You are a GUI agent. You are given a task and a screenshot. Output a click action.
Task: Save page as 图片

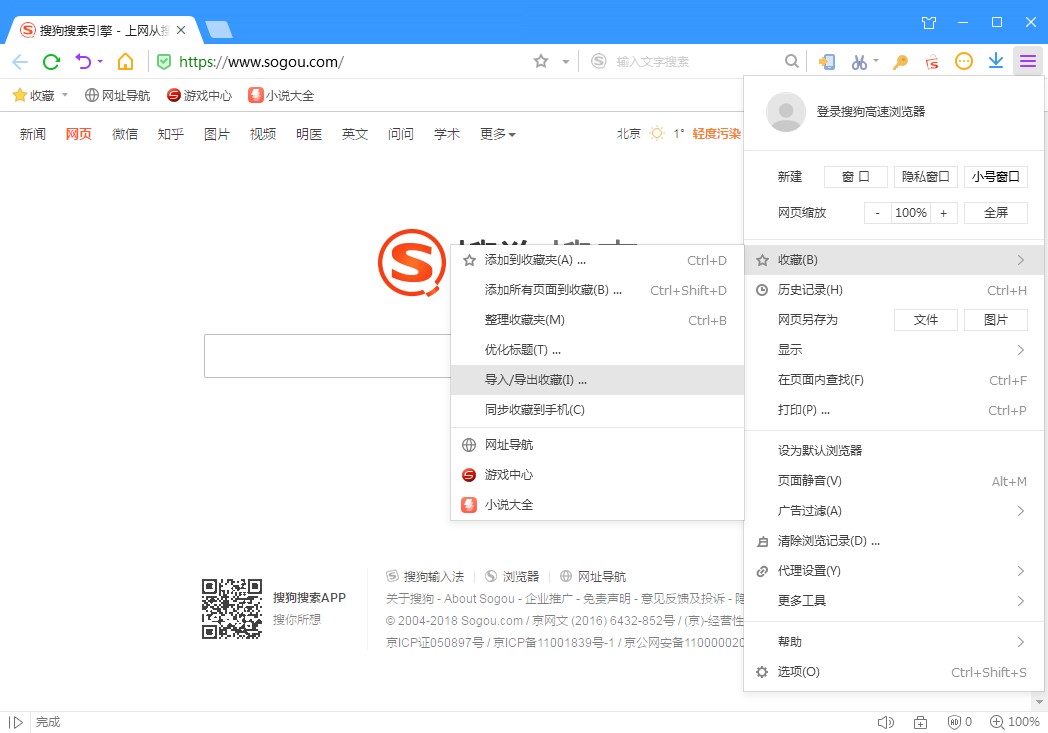996,320
